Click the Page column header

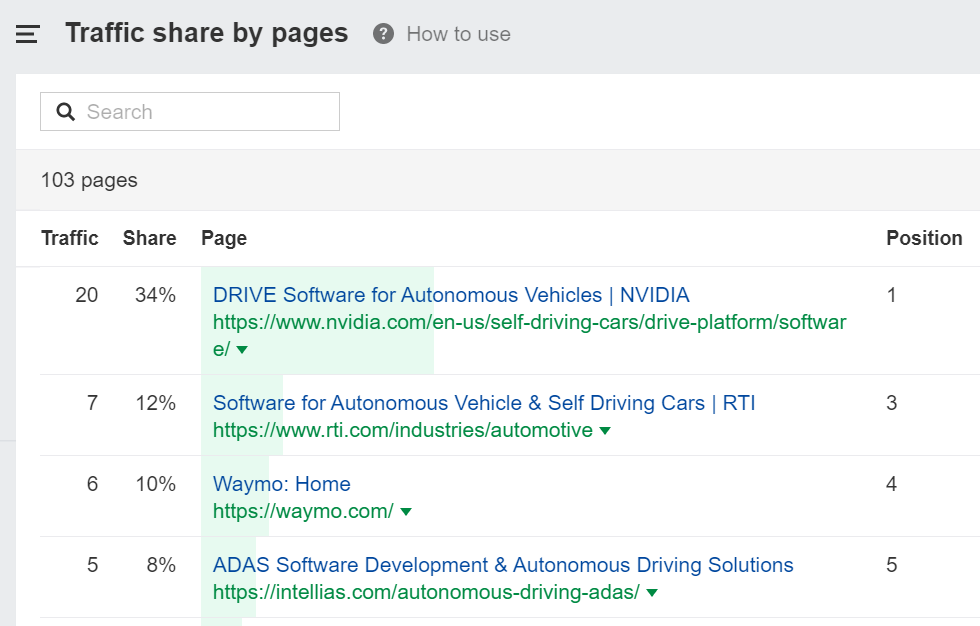pyautogui.click(x=224, y=238)
